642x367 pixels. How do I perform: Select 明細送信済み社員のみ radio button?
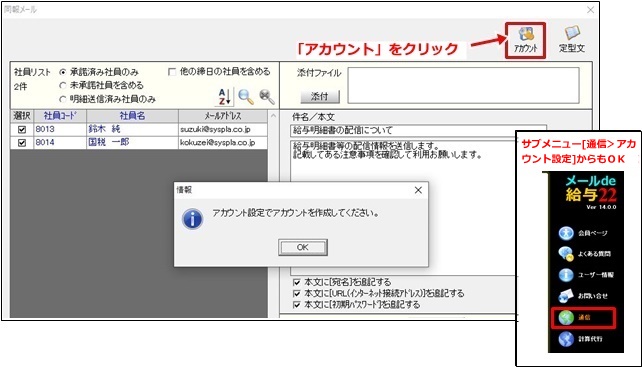(63, 99)
